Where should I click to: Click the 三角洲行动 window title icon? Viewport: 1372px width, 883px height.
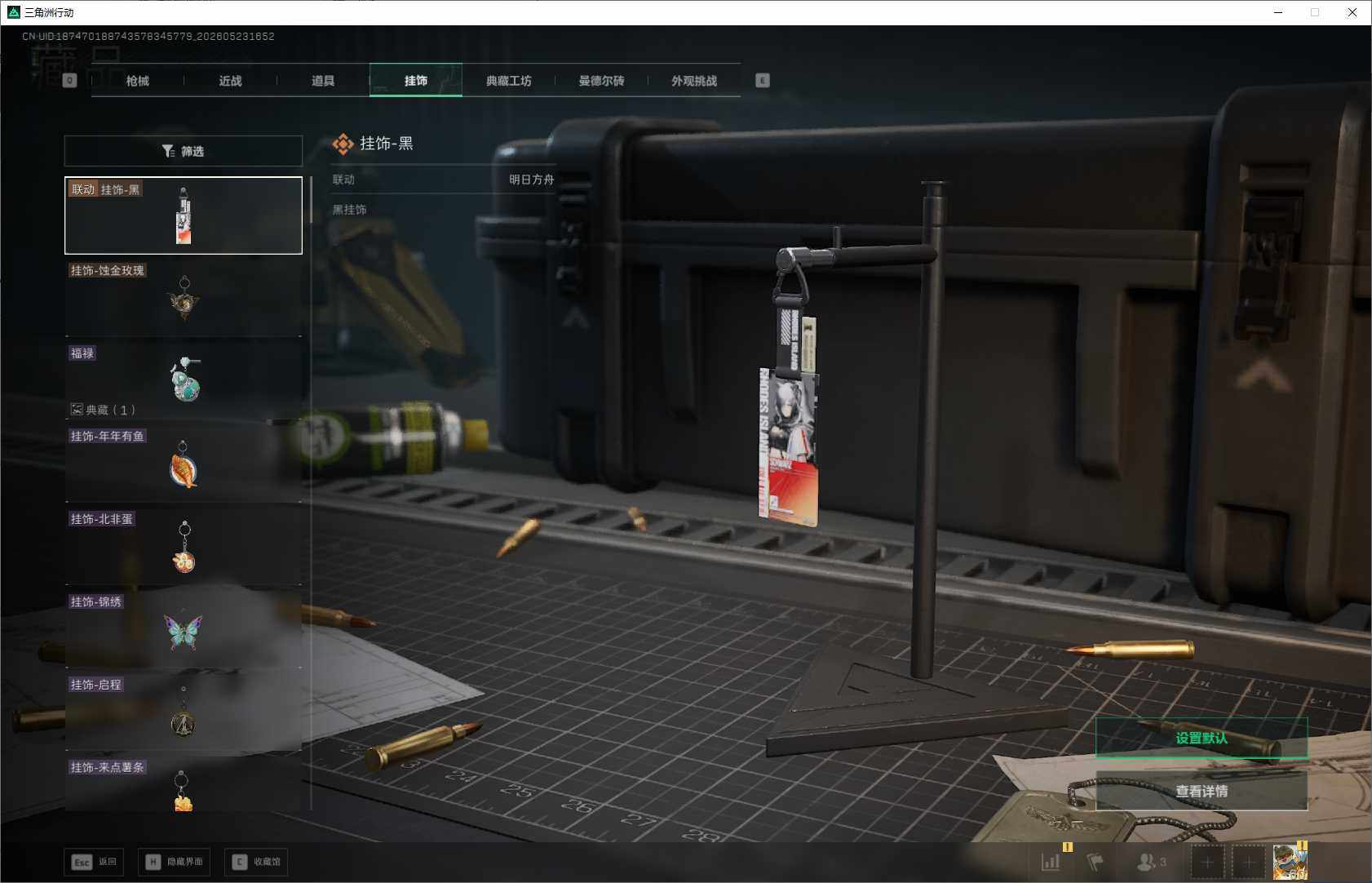pyautogui.click(x=13, y=12)
